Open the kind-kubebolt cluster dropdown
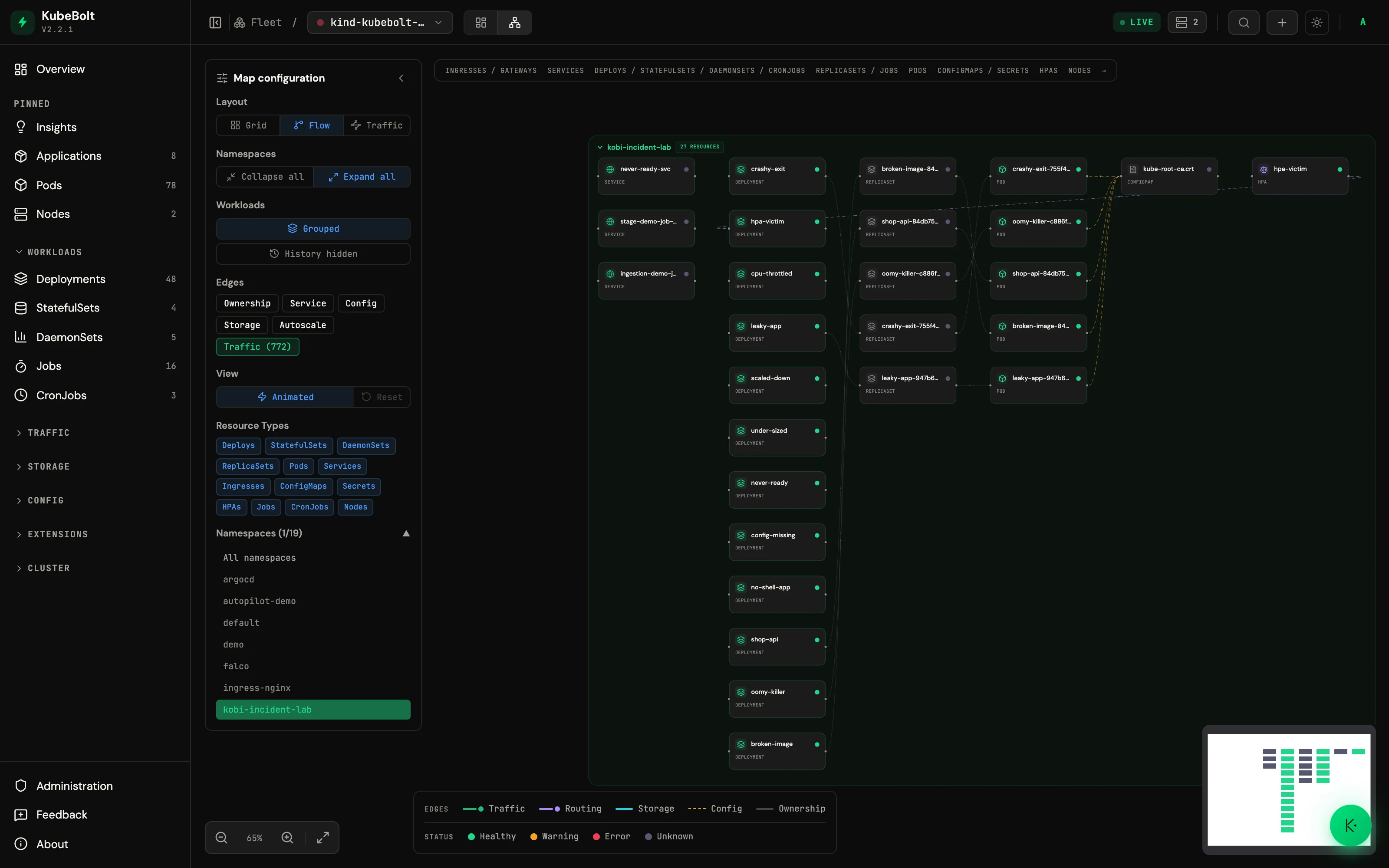The height and width of the screenshot is (868, 1389). [380, 23]
